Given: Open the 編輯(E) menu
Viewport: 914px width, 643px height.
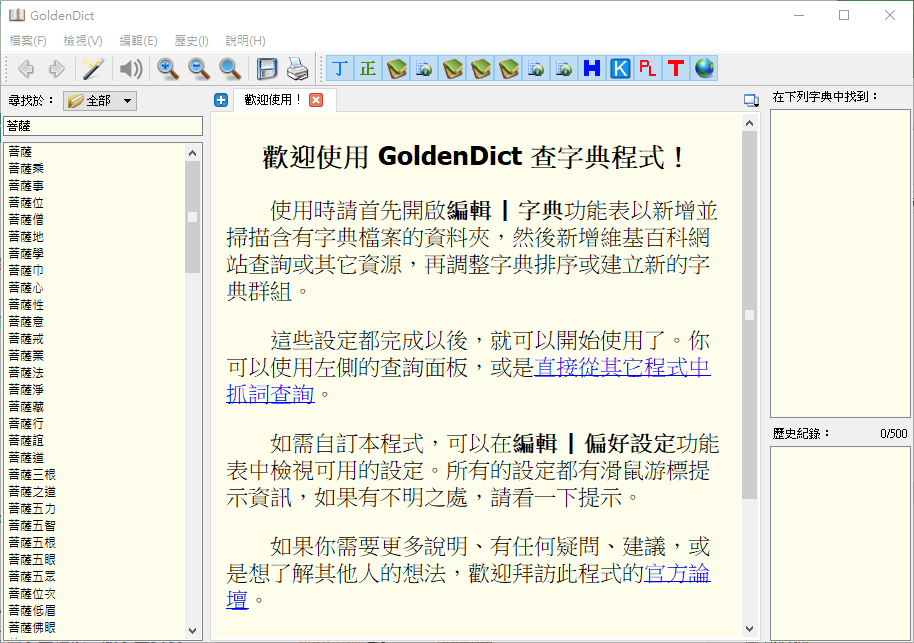Looking at the screenshot, I should point(138,41).
